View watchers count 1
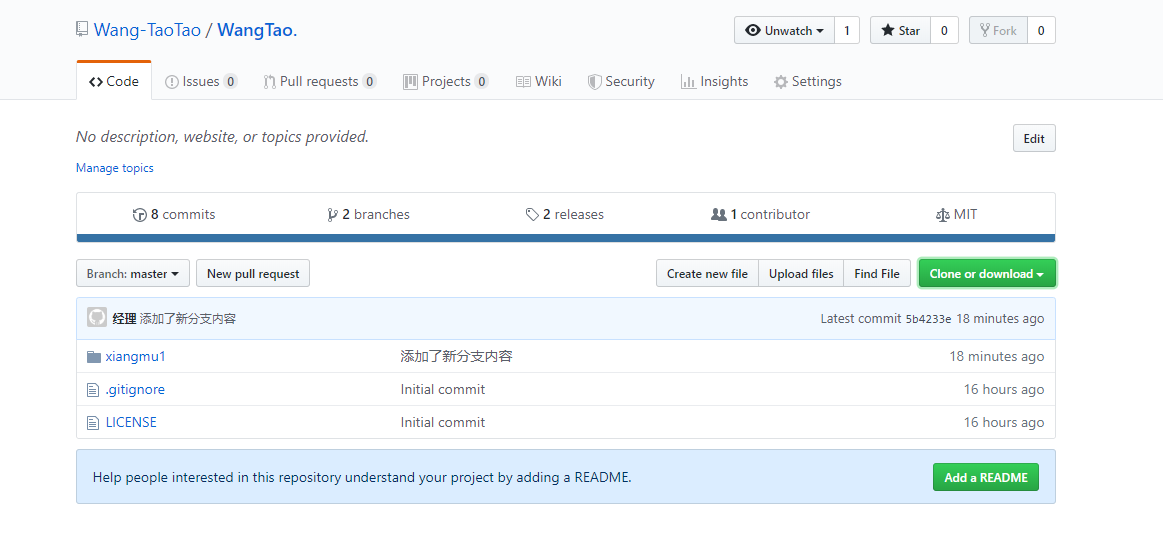This screenshot has width=1163, height=550. (x=847, y=30)
